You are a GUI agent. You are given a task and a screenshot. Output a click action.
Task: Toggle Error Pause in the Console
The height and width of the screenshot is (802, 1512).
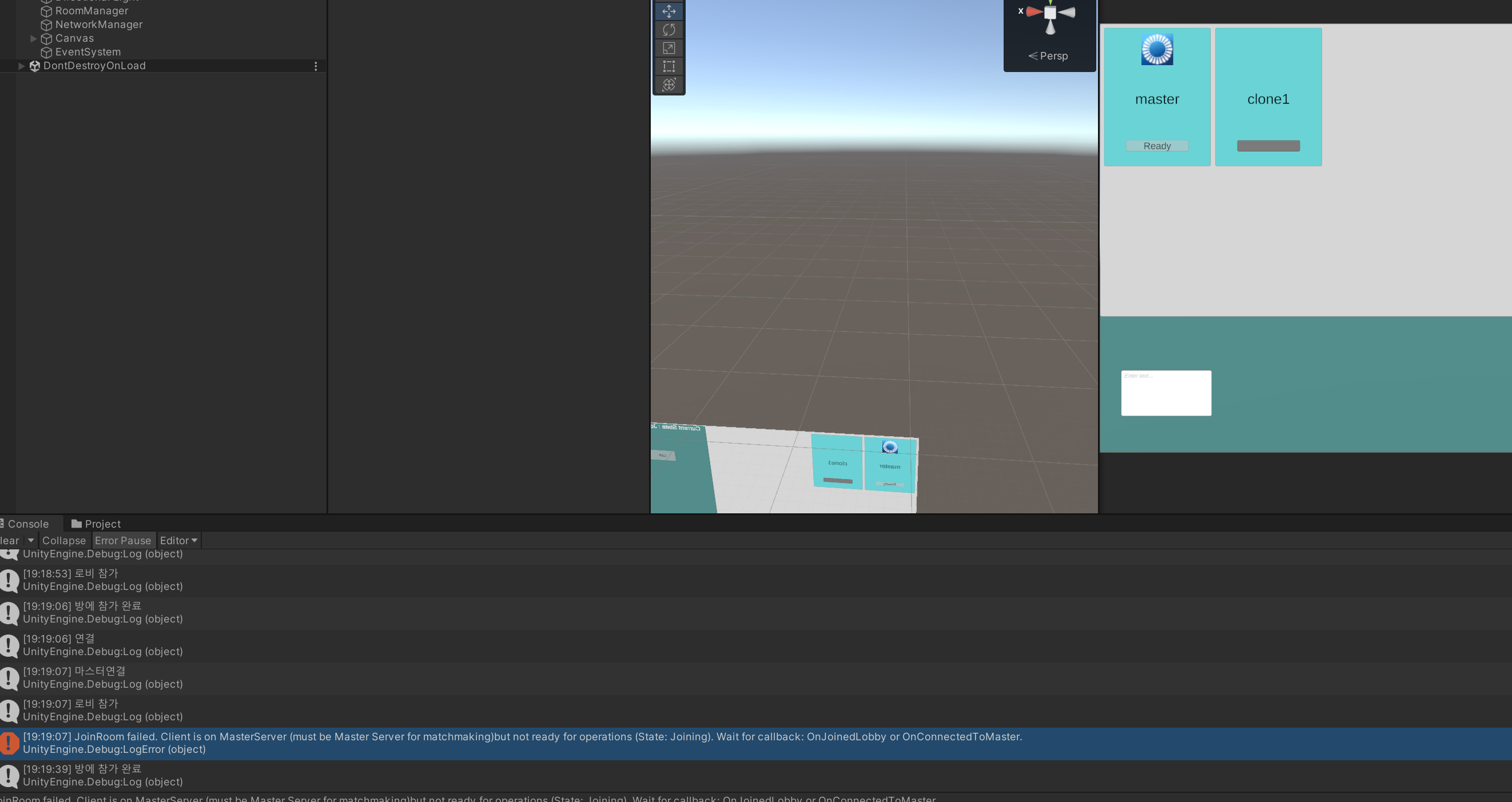[x=123, y=540]
